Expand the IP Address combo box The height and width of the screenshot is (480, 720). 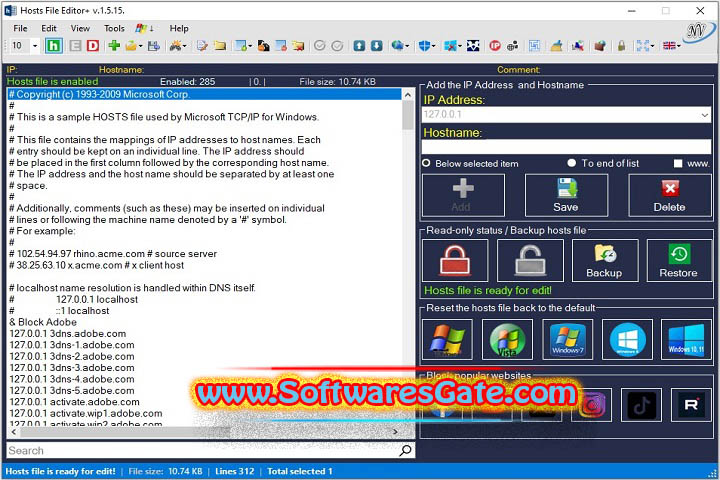[704, 115]
